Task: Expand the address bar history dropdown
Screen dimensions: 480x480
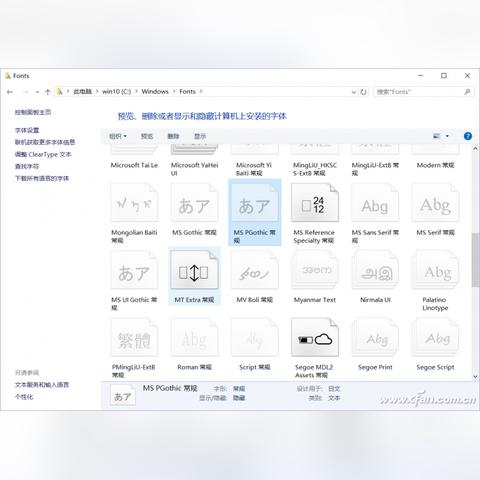Action: [354, 92]
